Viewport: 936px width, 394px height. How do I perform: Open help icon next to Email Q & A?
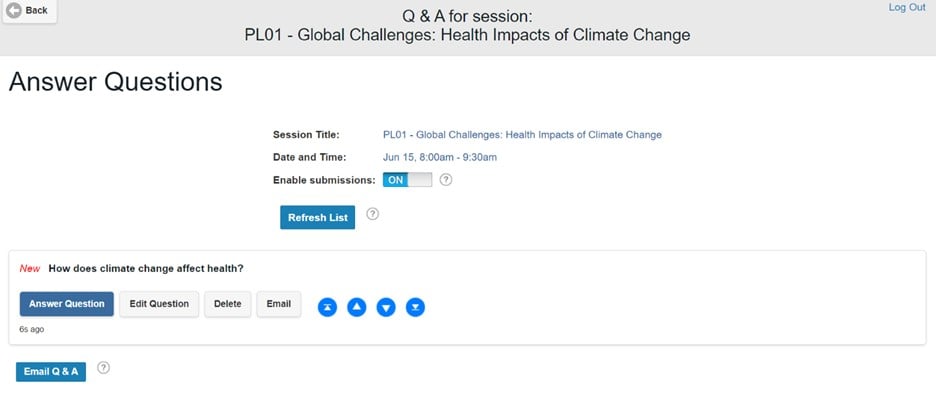coord(103,368)
